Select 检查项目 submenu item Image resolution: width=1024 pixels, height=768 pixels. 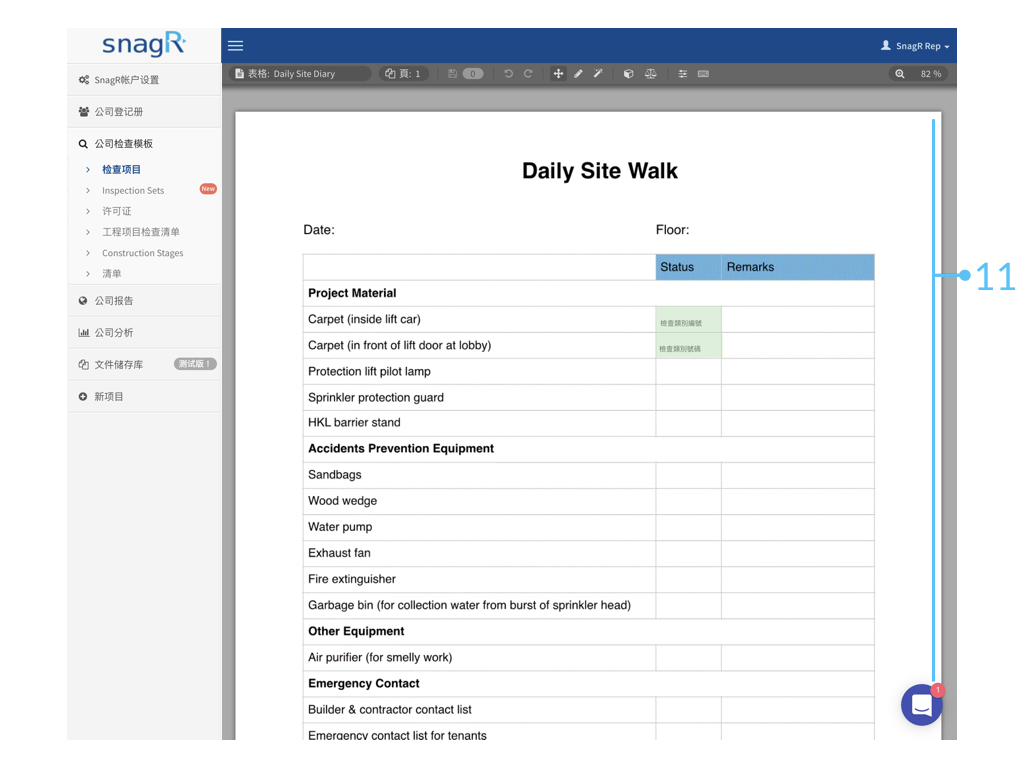pos(121,169)
